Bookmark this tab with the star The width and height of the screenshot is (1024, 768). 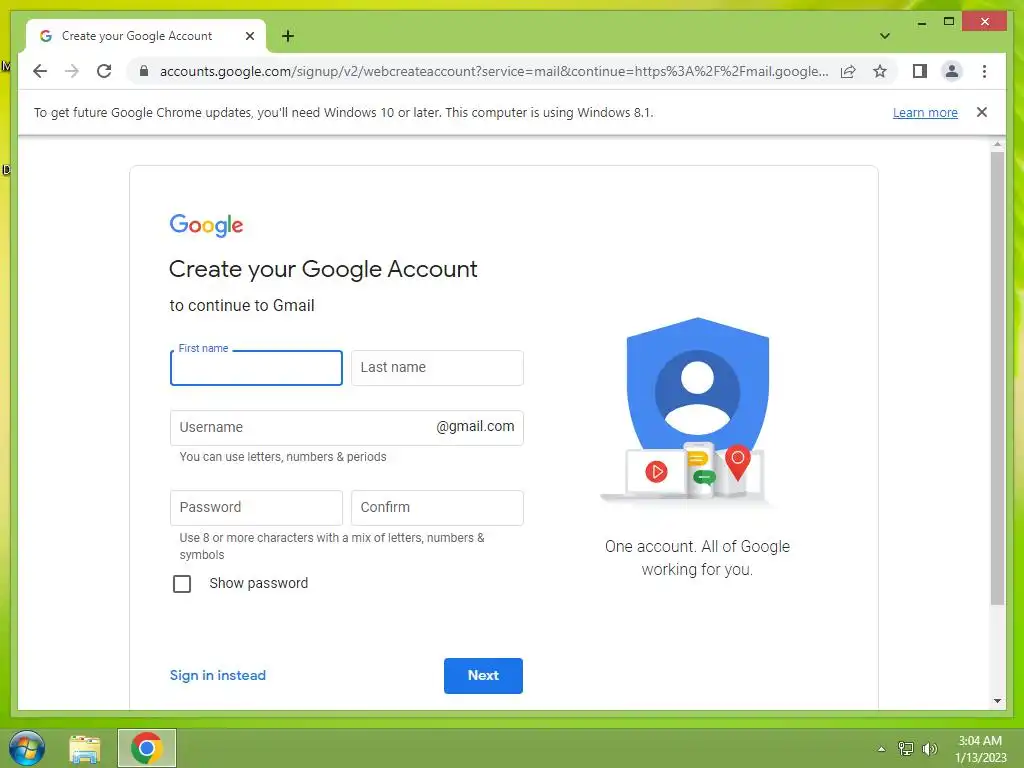pos(880,71)
